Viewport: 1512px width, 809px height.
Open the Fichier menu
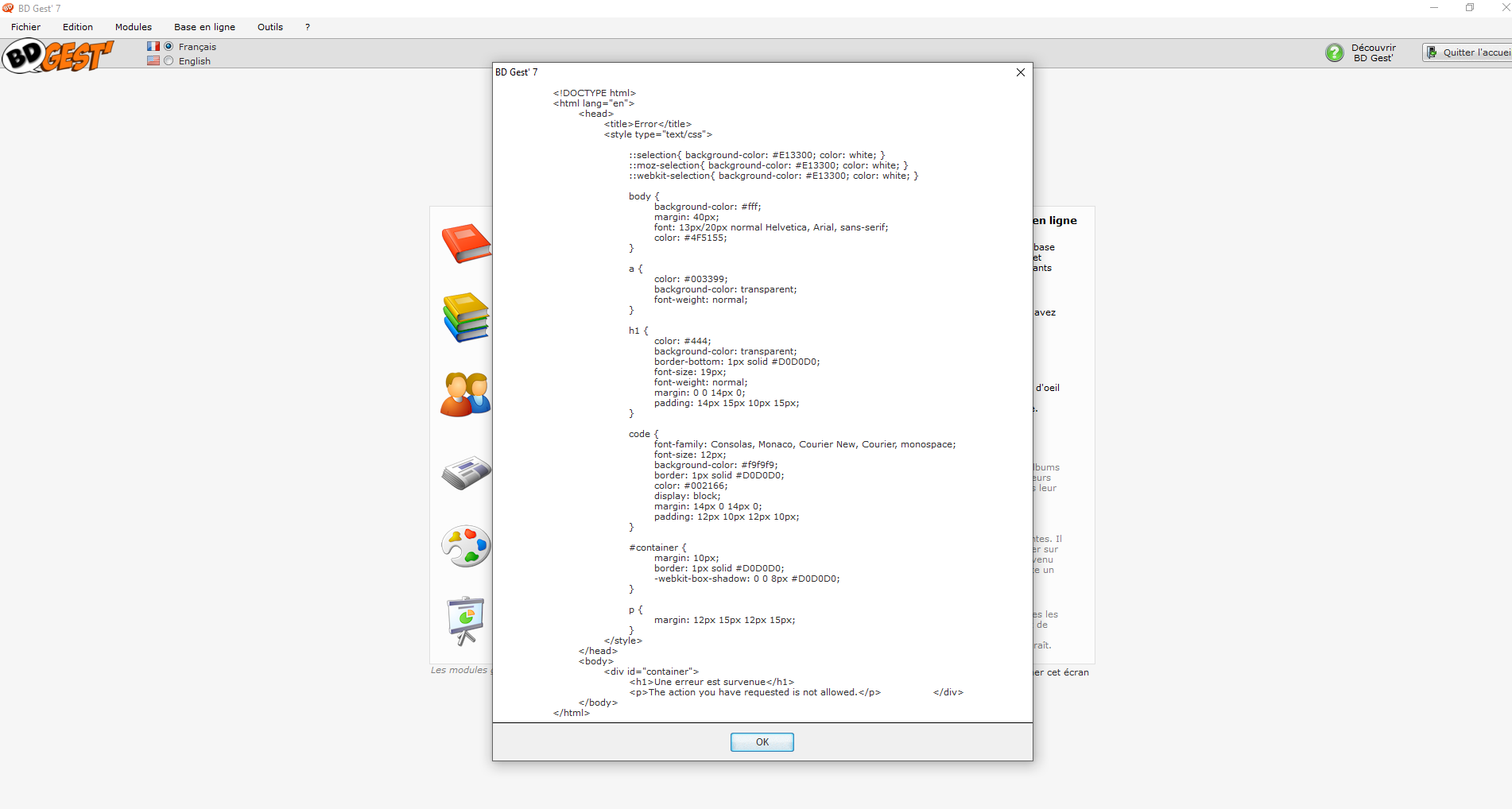pyautogui.click(x=25, y=27)
